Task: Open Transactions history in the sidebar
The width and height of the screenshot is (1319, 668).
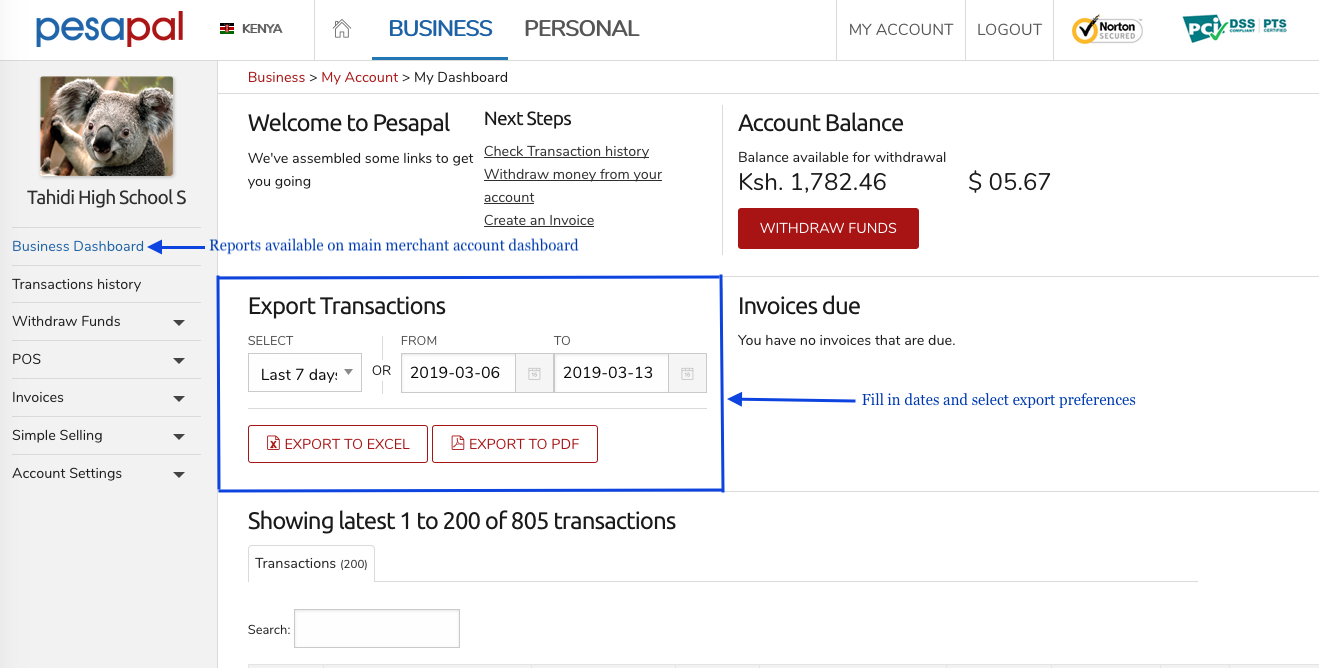Action: (x=77, y=284)
